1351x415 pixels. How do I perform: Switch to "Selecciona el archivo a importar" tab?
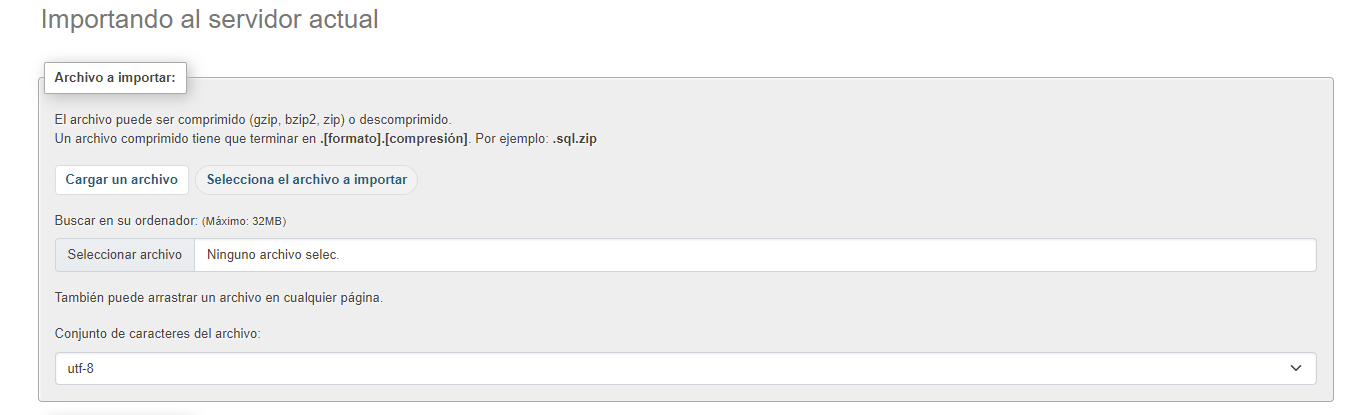click(306, 180)
